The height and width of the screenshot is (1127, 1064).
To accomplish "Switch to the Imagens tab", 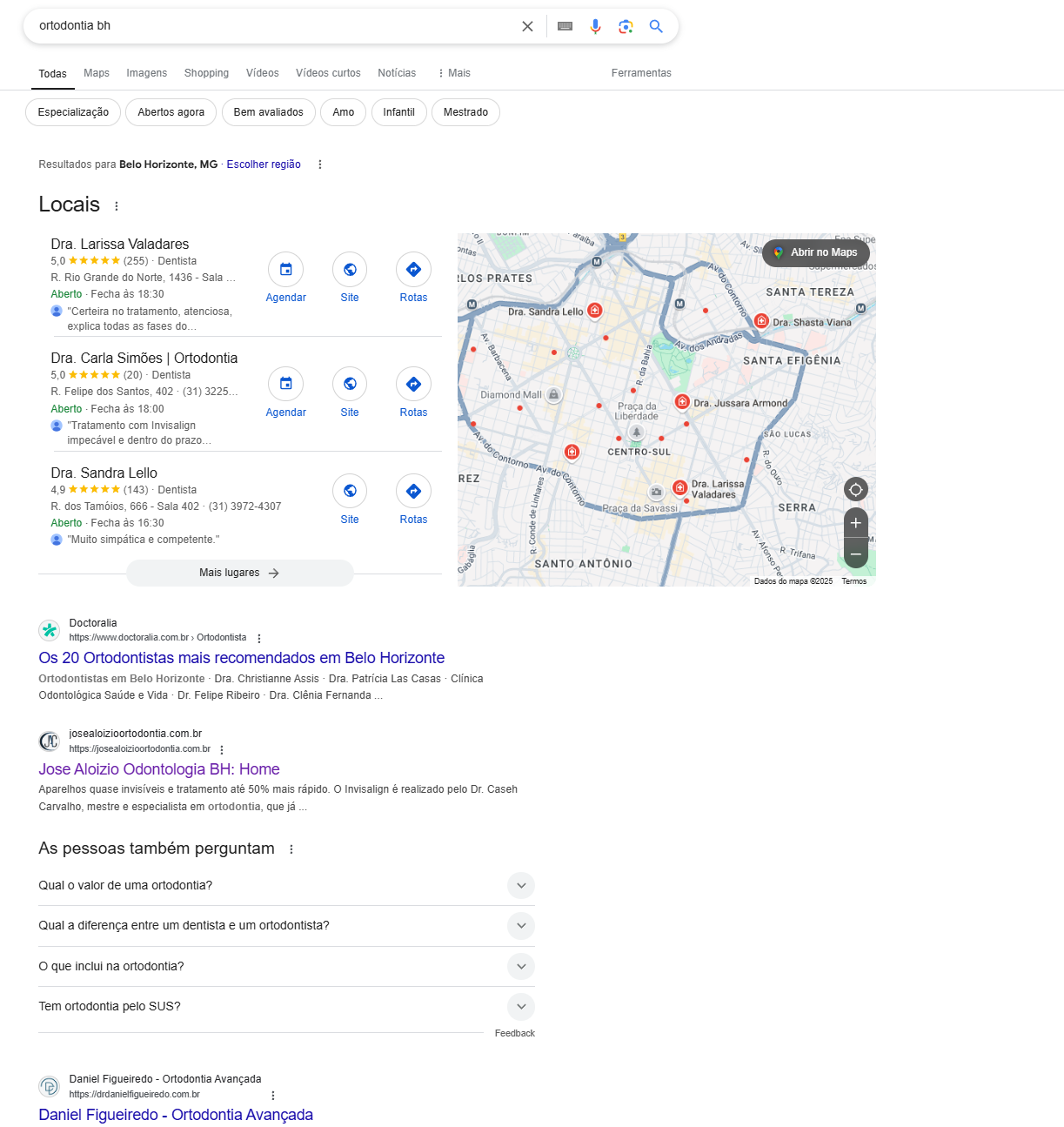I will tap(146, 73).
